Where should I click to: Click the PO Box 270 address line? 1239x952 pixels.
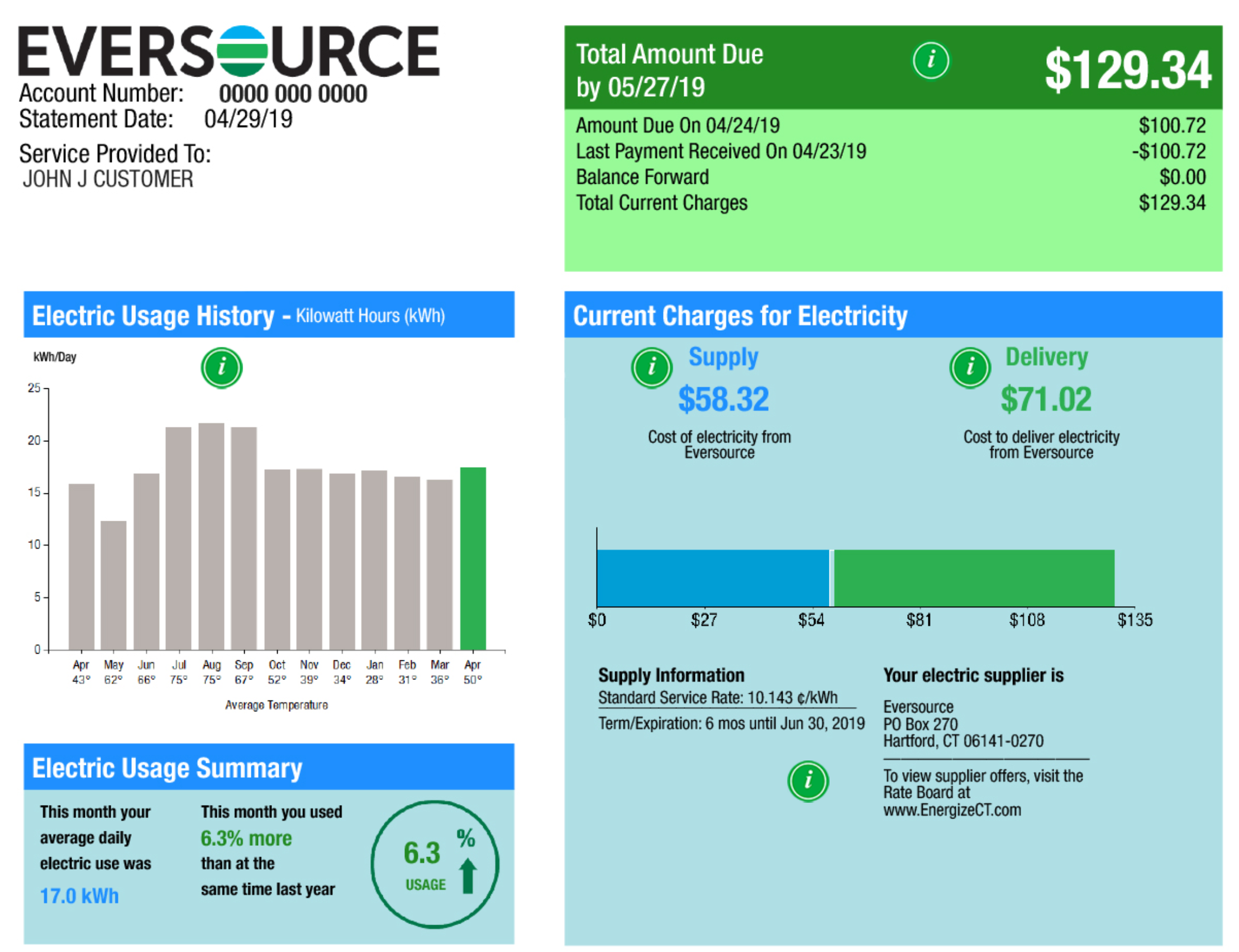pos(920,724)
